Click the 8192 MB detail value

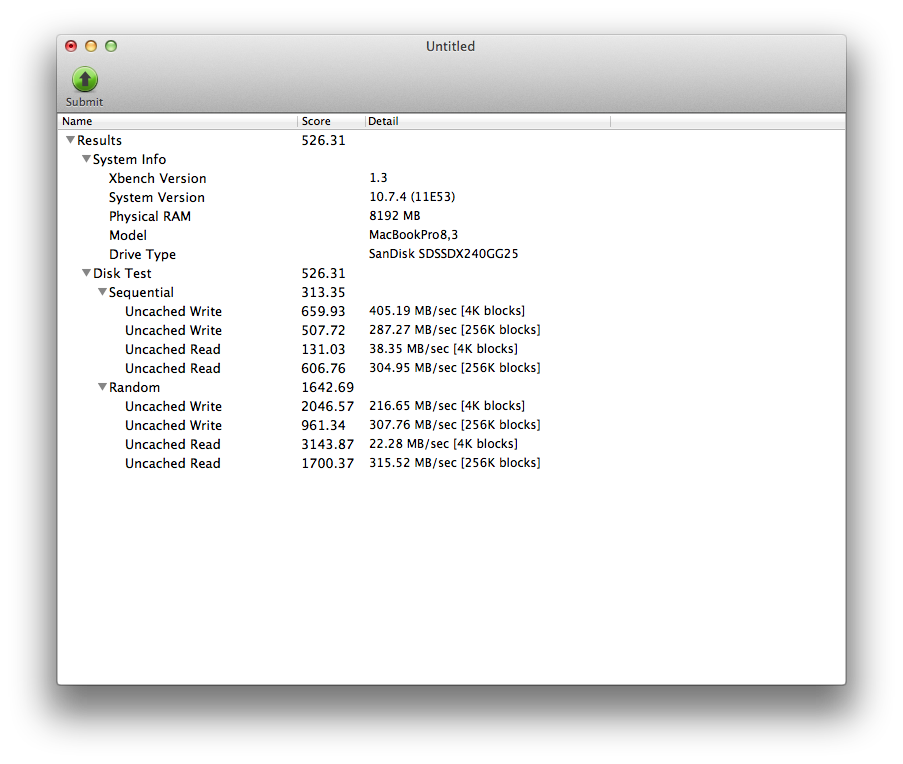pyautogui.click(x=394, y=216)
